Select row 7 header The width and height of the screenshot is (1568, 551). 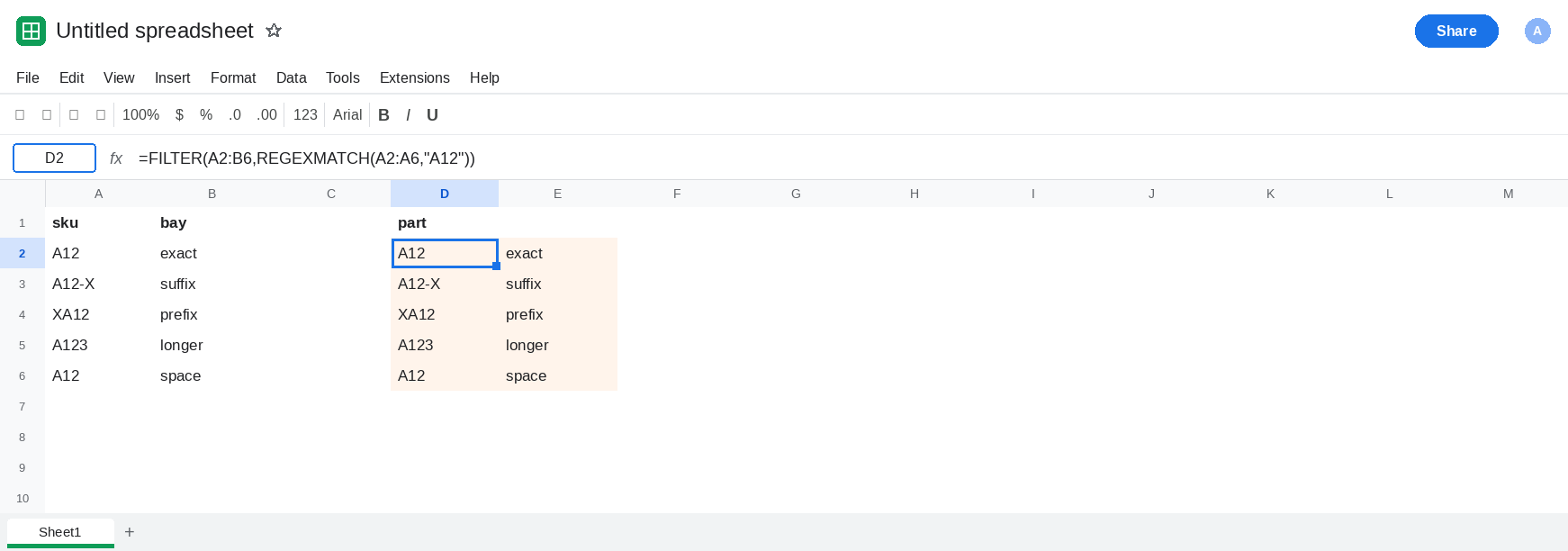point(23,406)
